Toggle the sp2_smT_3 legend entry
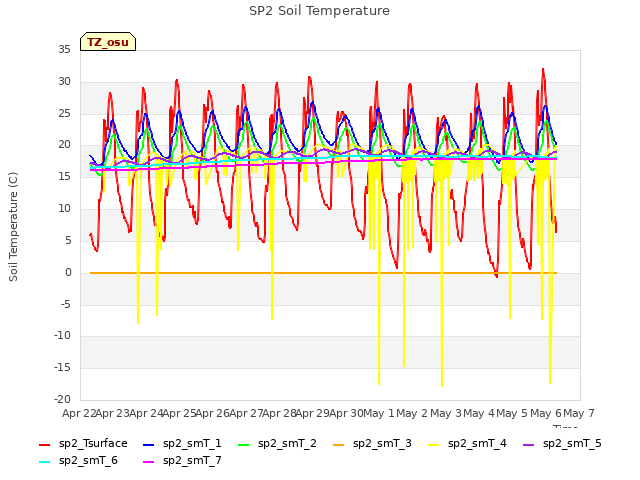The image size is (640, 480). 372,443
